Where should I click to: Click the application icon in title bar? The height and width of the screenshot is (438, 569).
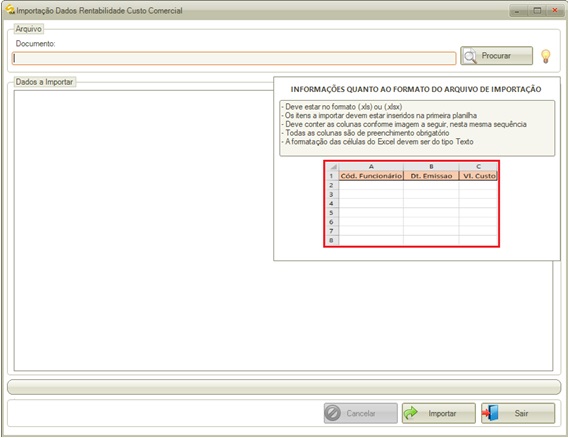pyautogui.click(x=10, y=9)
